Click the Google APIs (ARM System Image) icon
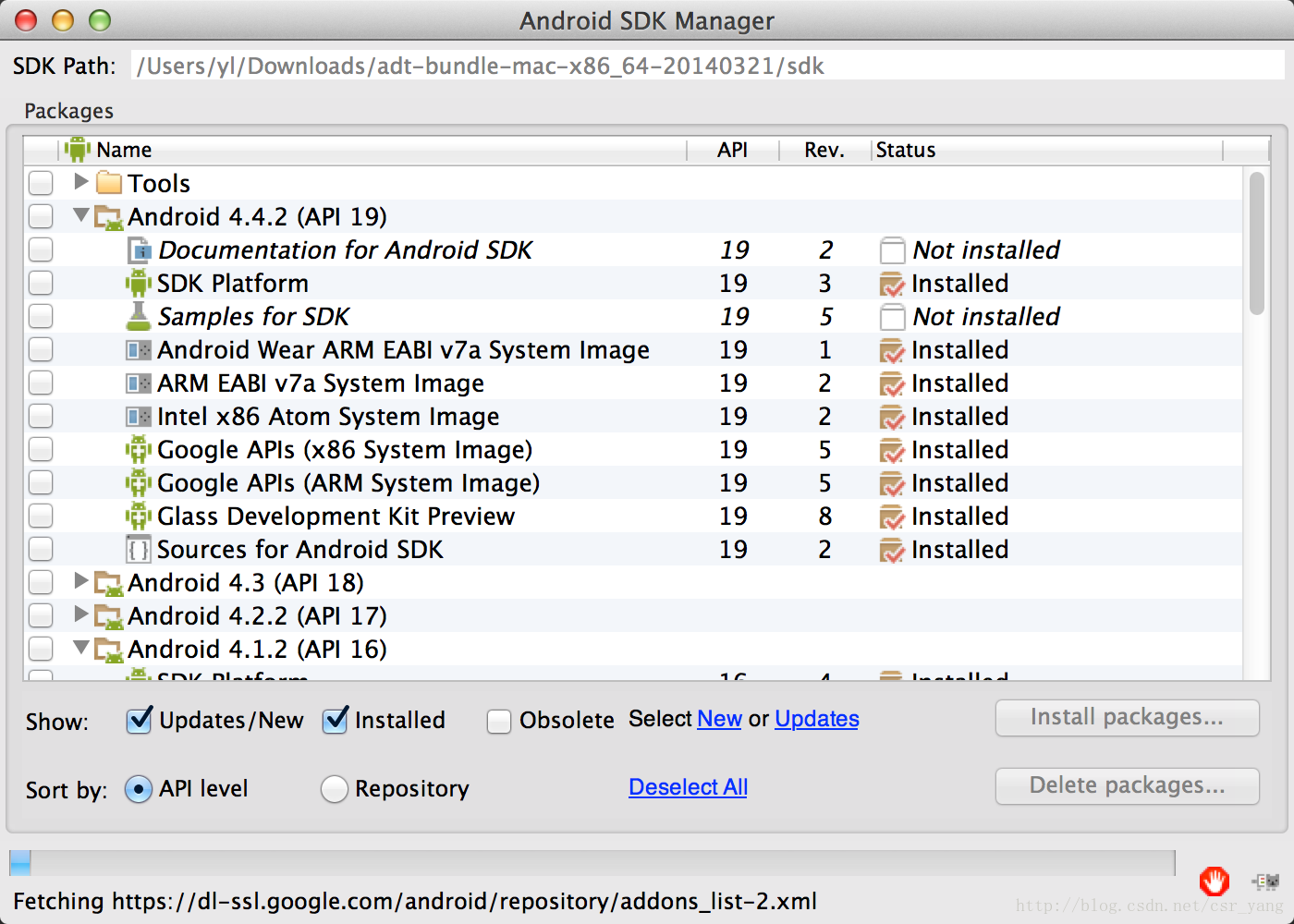 coord(139,482)
